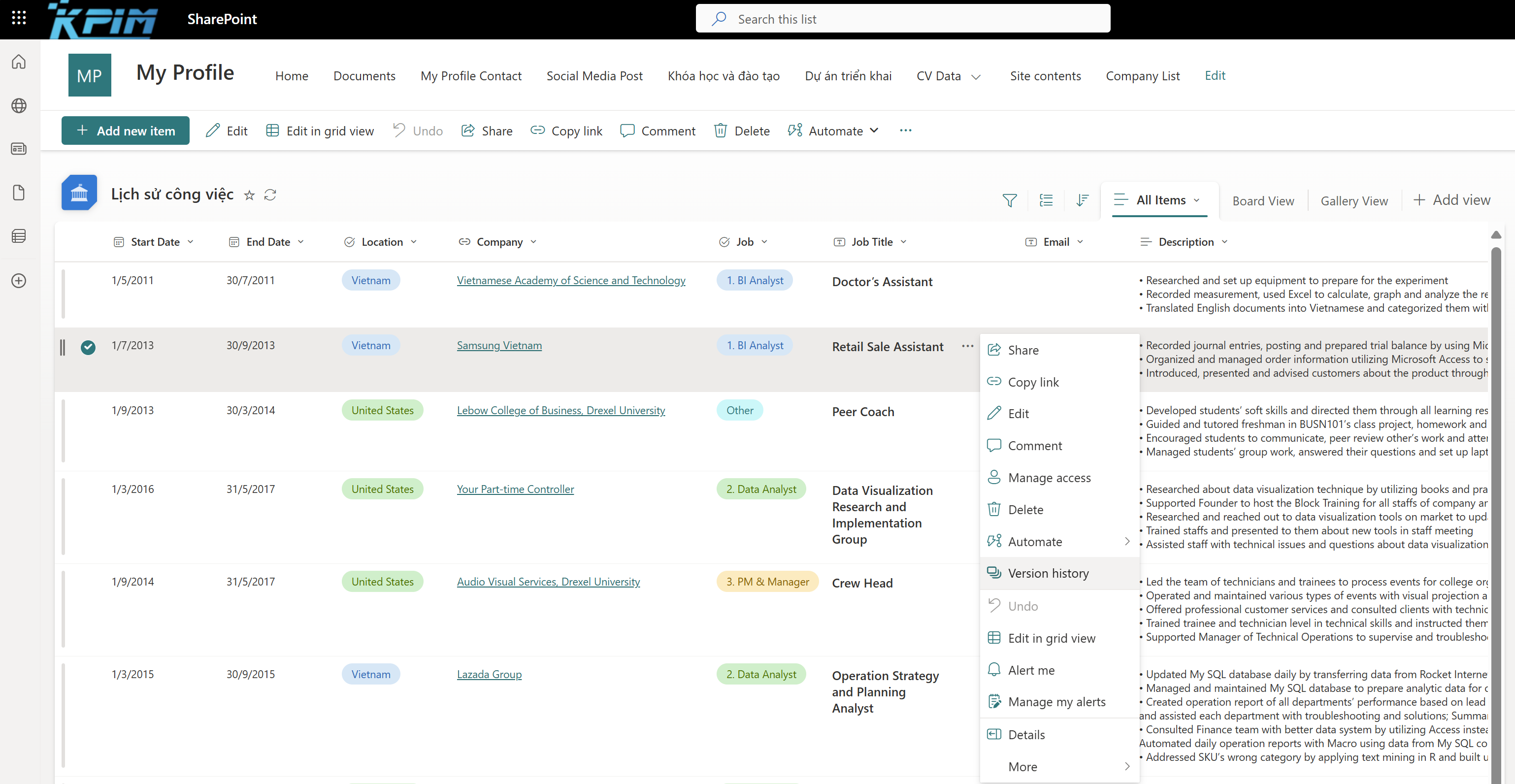Screen dimensions: 1515x784
Task: Open End Date column menu
Action: click(300, 242)
